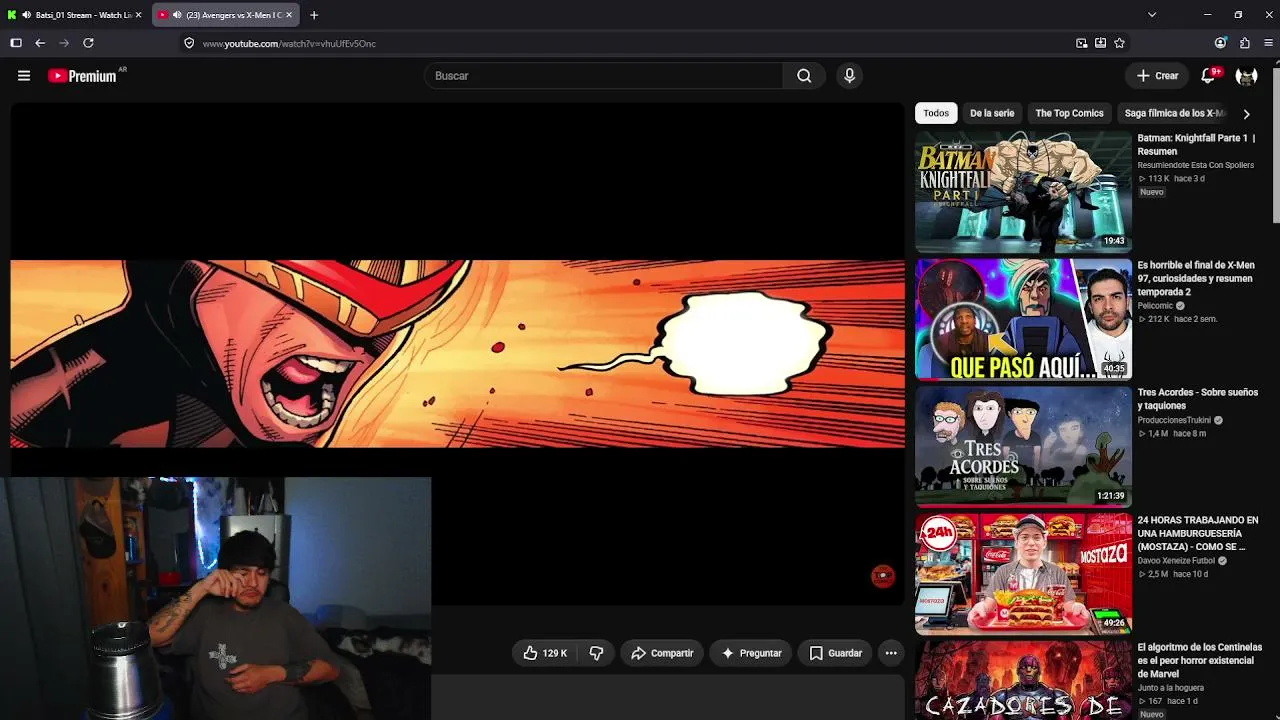
Task: Open El algoritmo de los Centinelas title
Action: click(1200, 661)
